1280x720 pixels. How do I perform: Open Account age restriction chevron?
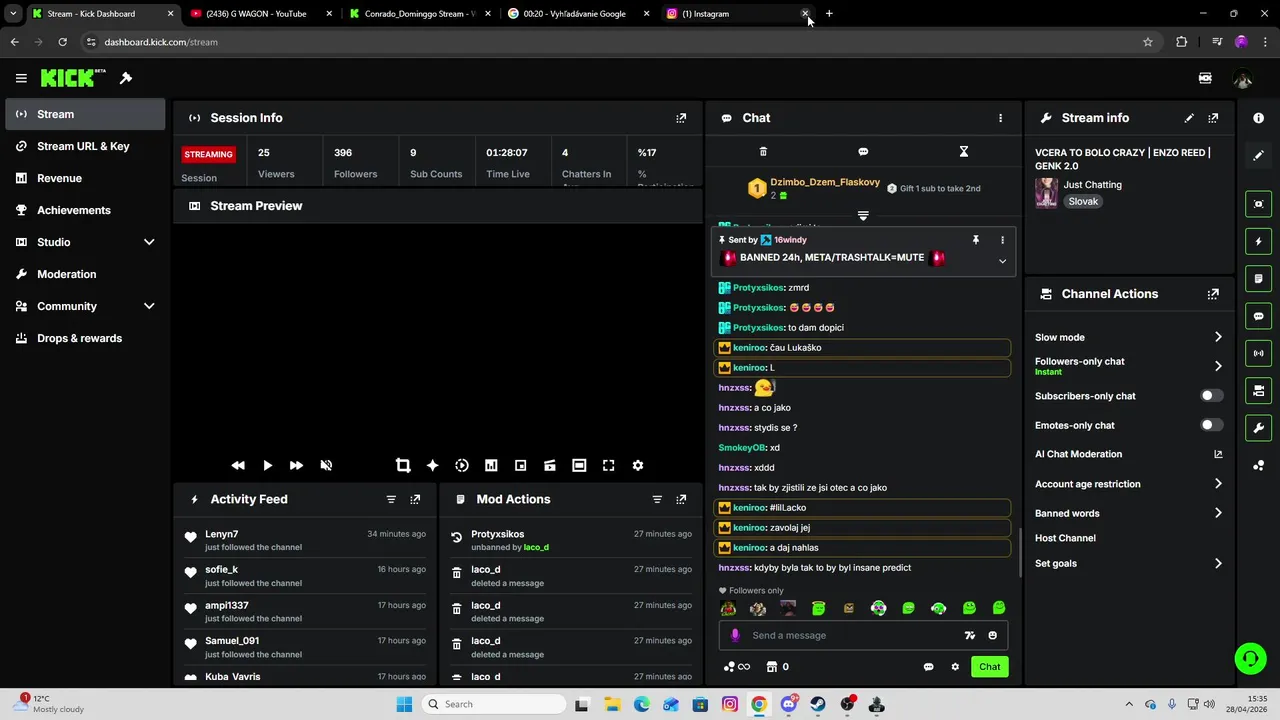(x=1218, y=484)
